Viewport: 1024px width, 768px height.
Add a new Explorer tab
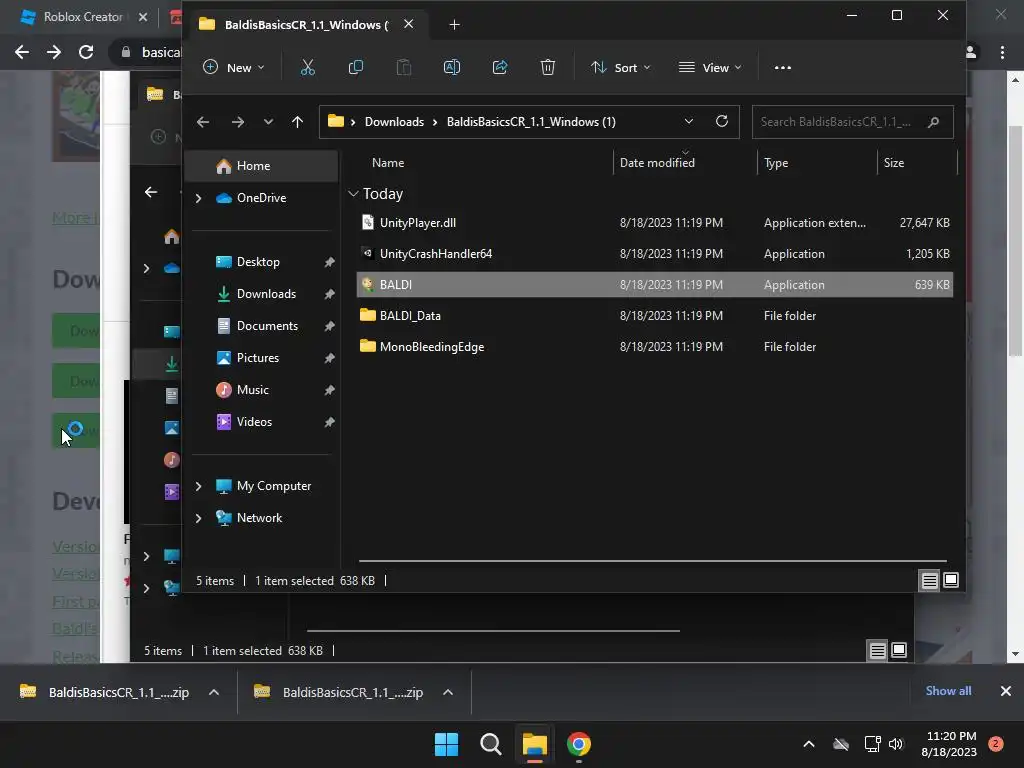pos(455,25)
